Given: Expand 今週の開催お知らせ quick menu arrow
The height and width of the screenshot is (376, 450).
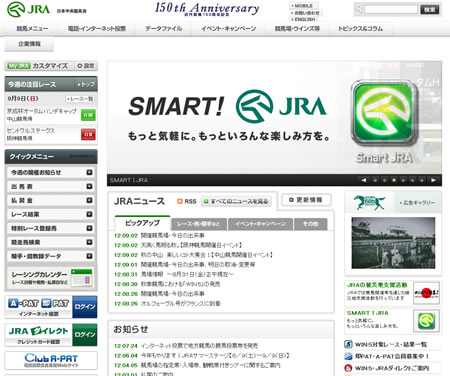Looking at the screenshot, I should tap(89, 172).
